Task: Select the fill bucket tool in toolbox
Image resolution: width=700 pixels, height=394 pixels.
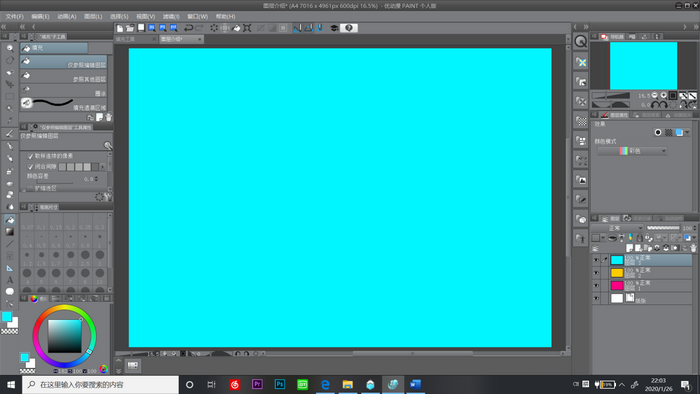Action: pos(10,220)
